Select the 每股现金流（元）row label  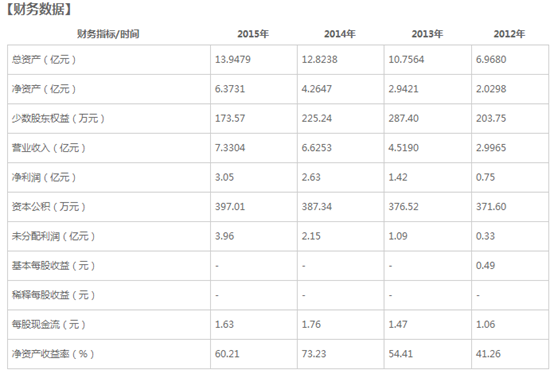tap(49, 324)
